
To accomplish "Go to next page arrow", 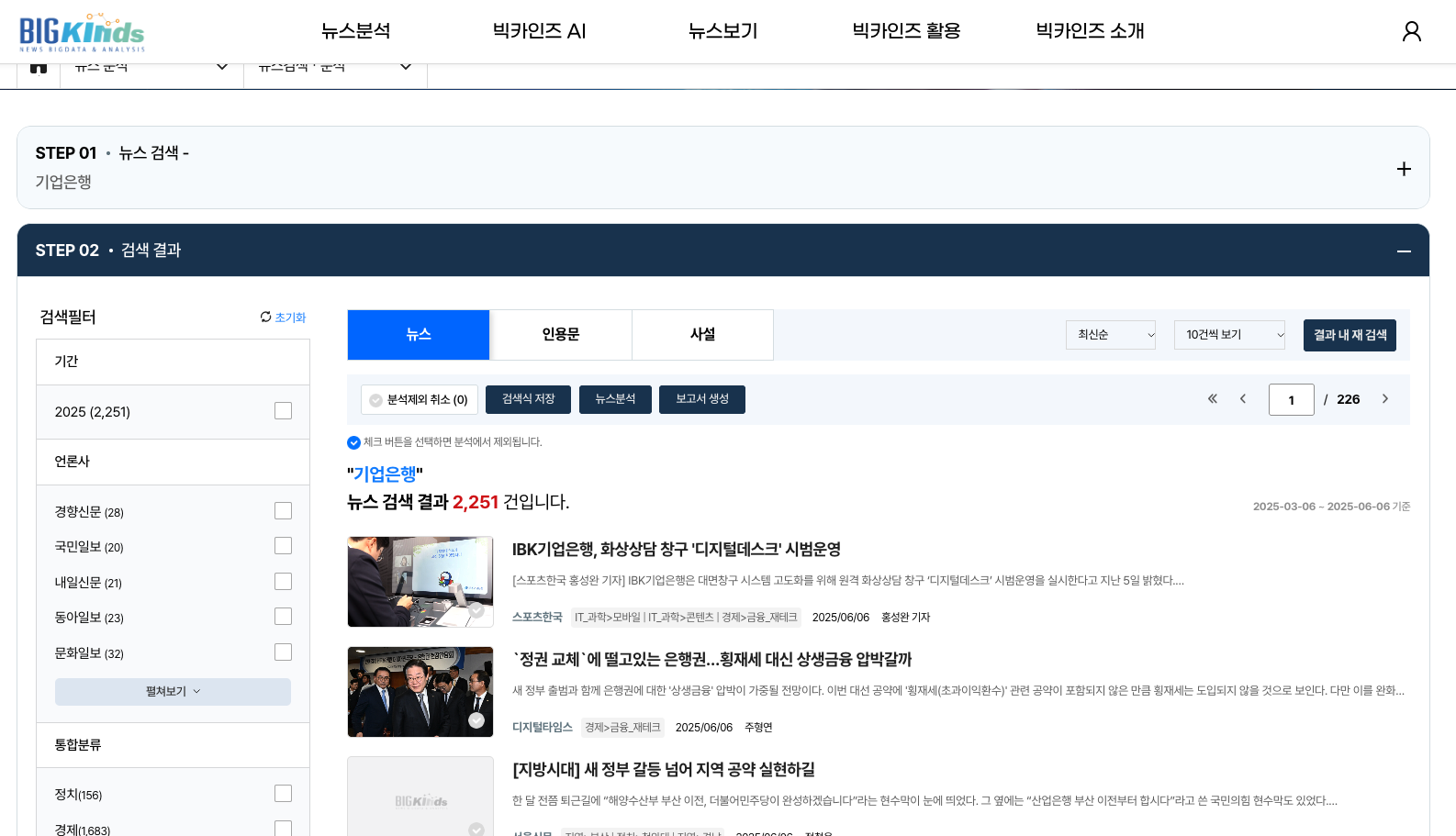I will 1385,399.
